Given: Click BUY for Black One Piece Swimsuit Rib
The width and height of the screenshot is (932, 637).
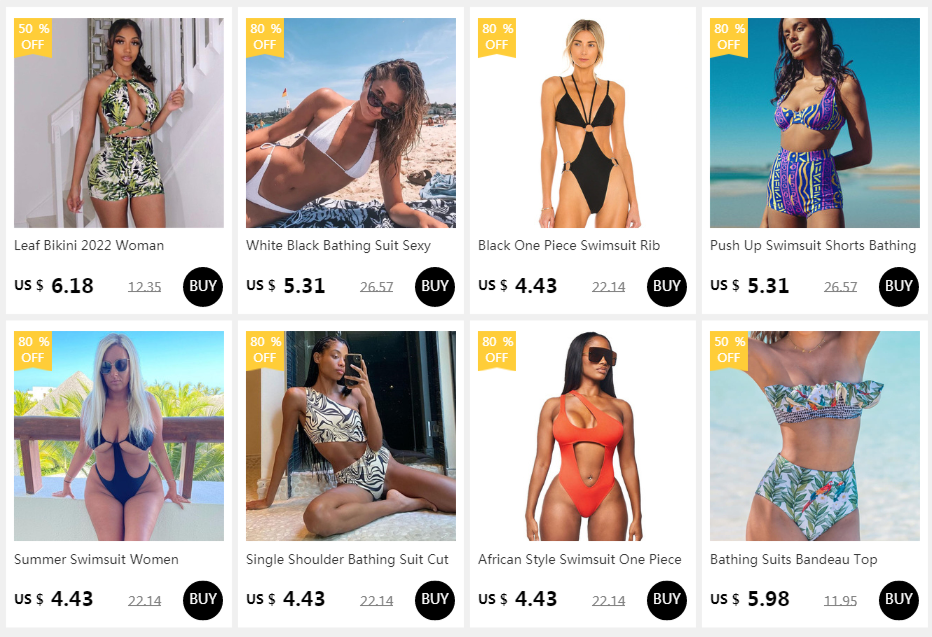Looking at the screenshot, I should [666, 286].
